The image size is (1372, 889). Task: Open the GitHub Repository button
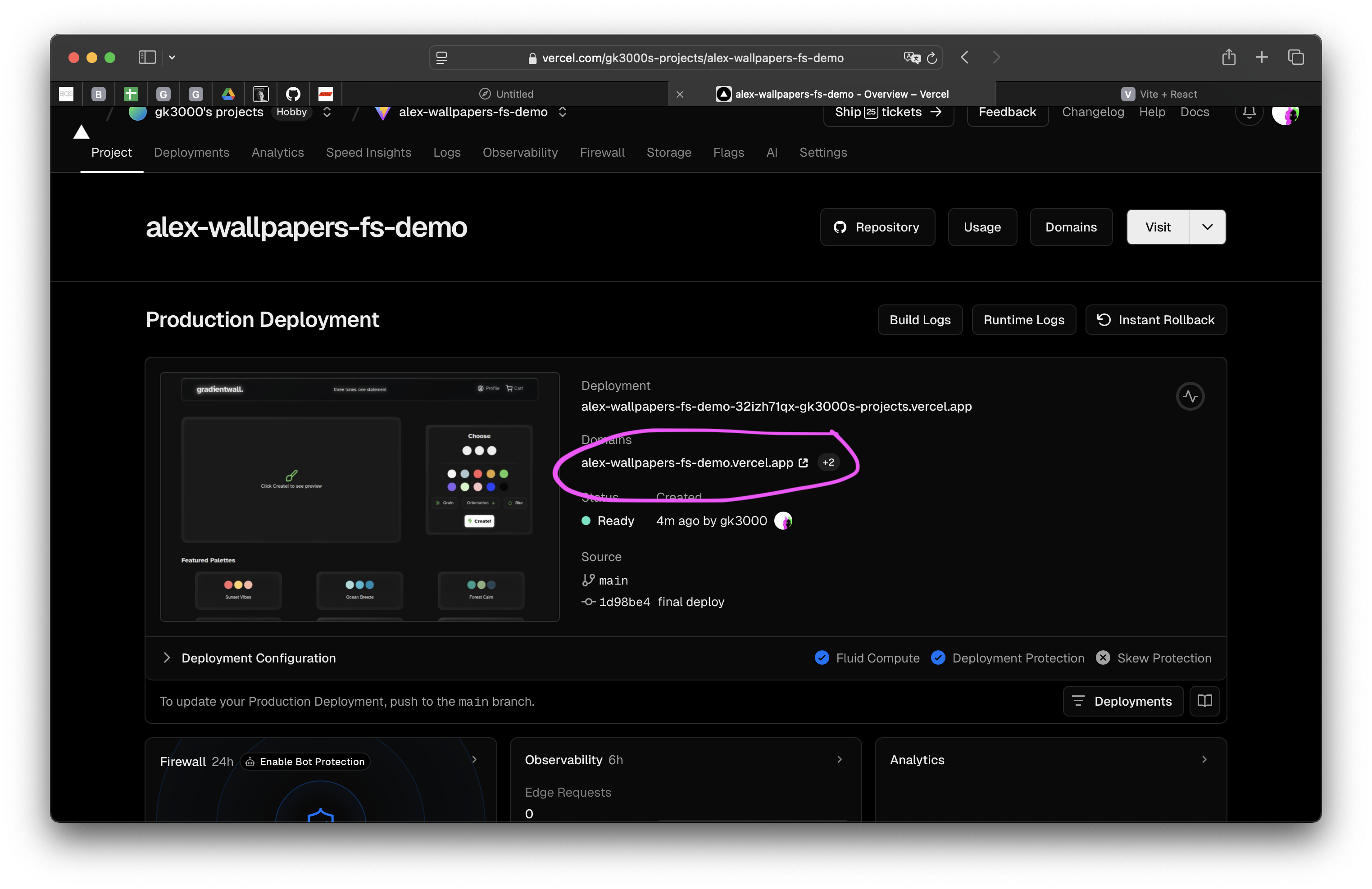(877, 227)
